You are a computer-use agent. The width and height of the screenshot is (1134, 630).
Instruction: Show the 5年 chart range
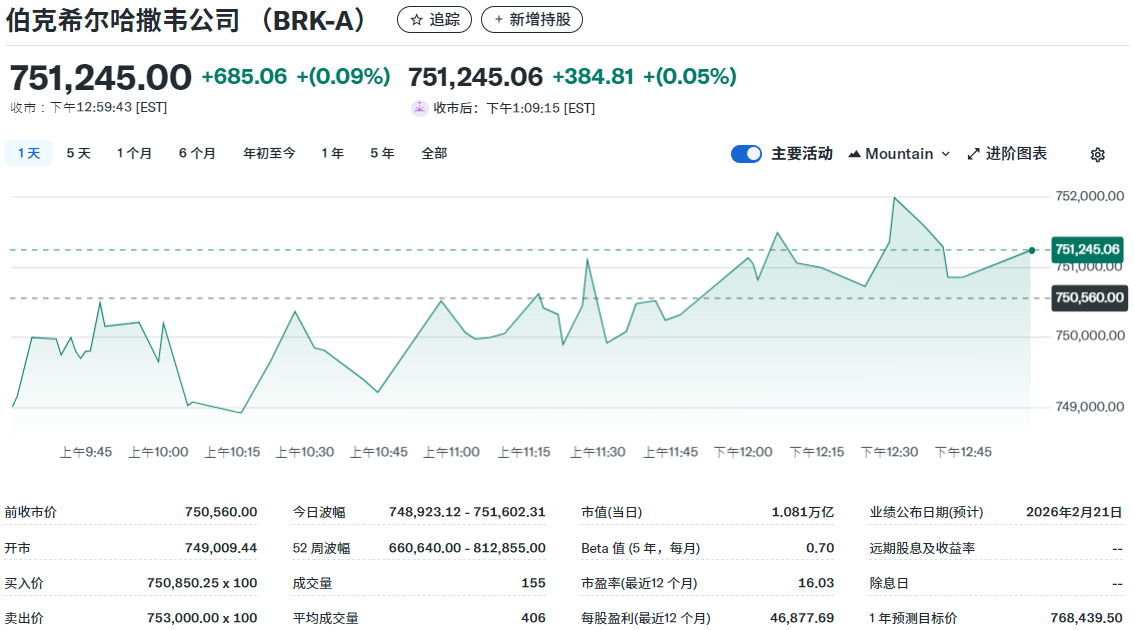tap(382, 153)
